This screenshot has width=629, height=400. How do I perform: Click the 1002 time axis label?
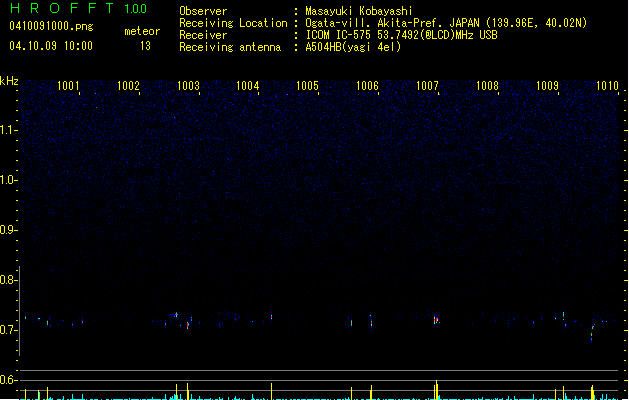[x=128, y=86]
